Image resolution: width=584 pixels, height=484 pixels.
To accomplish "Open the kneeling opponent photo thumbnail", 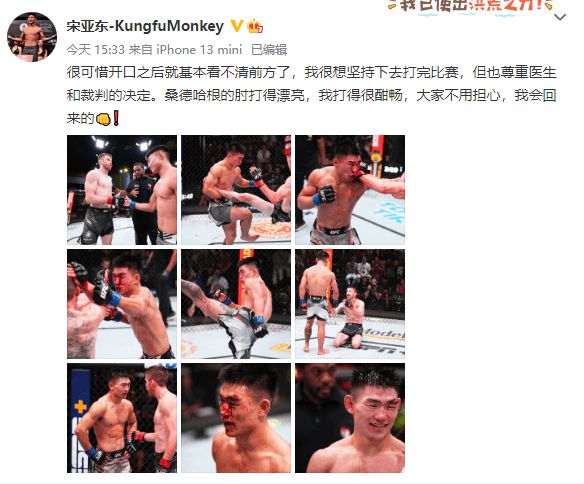I will (350, 304).
